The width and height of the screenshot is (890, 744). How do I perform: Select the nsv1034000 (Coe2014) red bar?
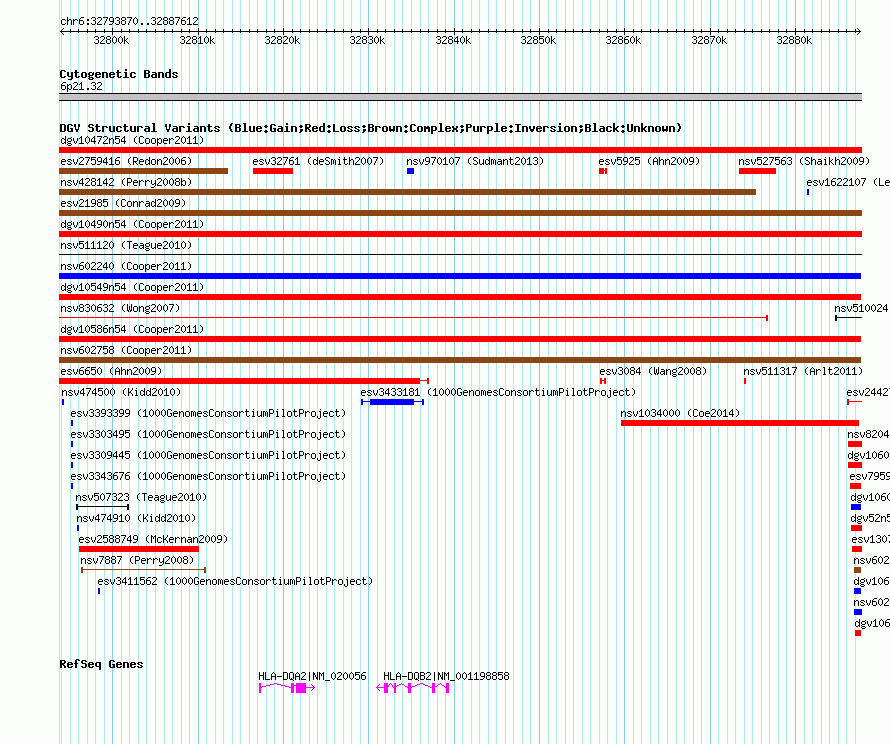pyautogui.click(x=740, y=423)
